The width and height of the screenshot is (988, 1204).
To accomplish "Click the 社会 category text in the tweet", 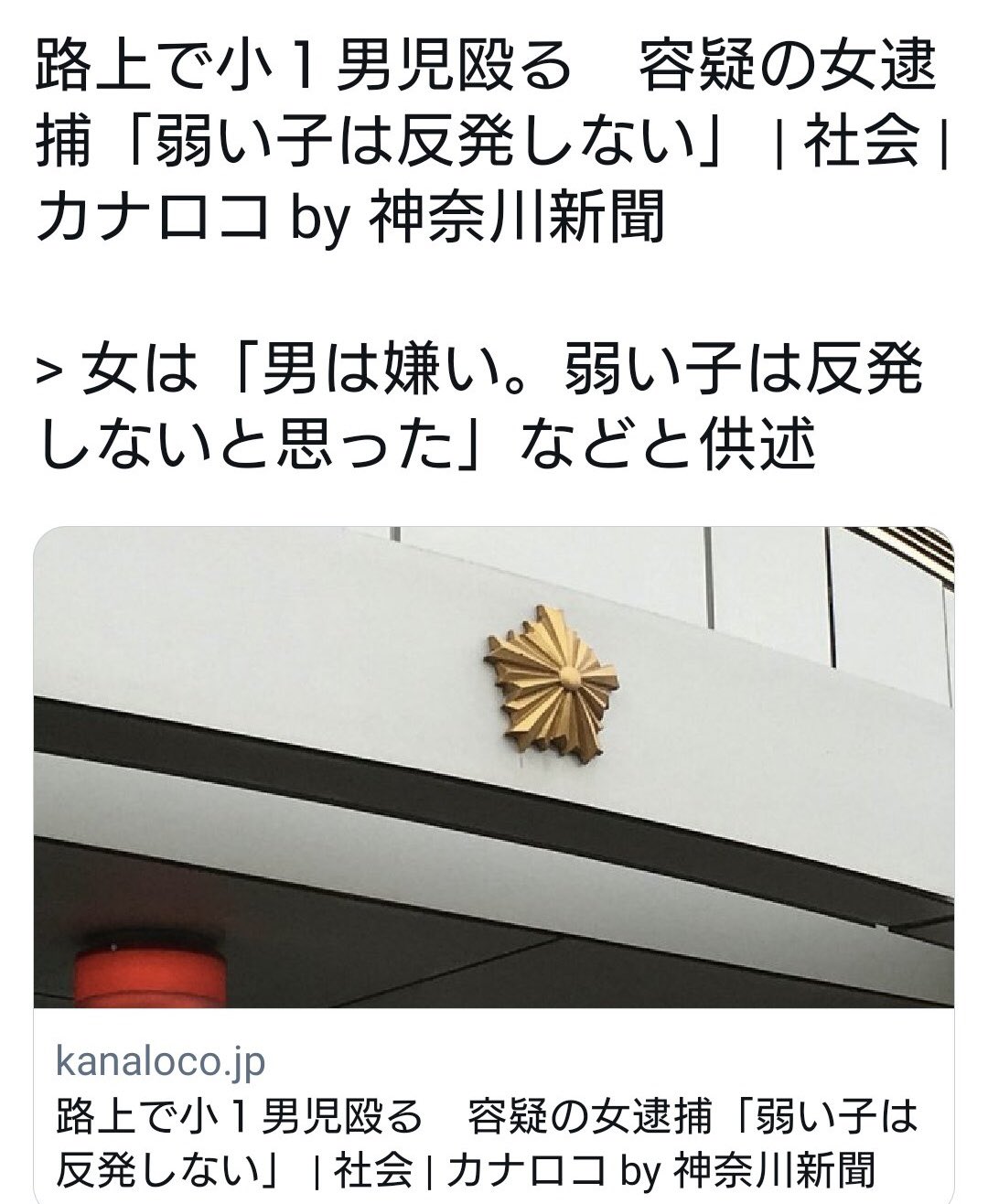I will pos(861,144).
